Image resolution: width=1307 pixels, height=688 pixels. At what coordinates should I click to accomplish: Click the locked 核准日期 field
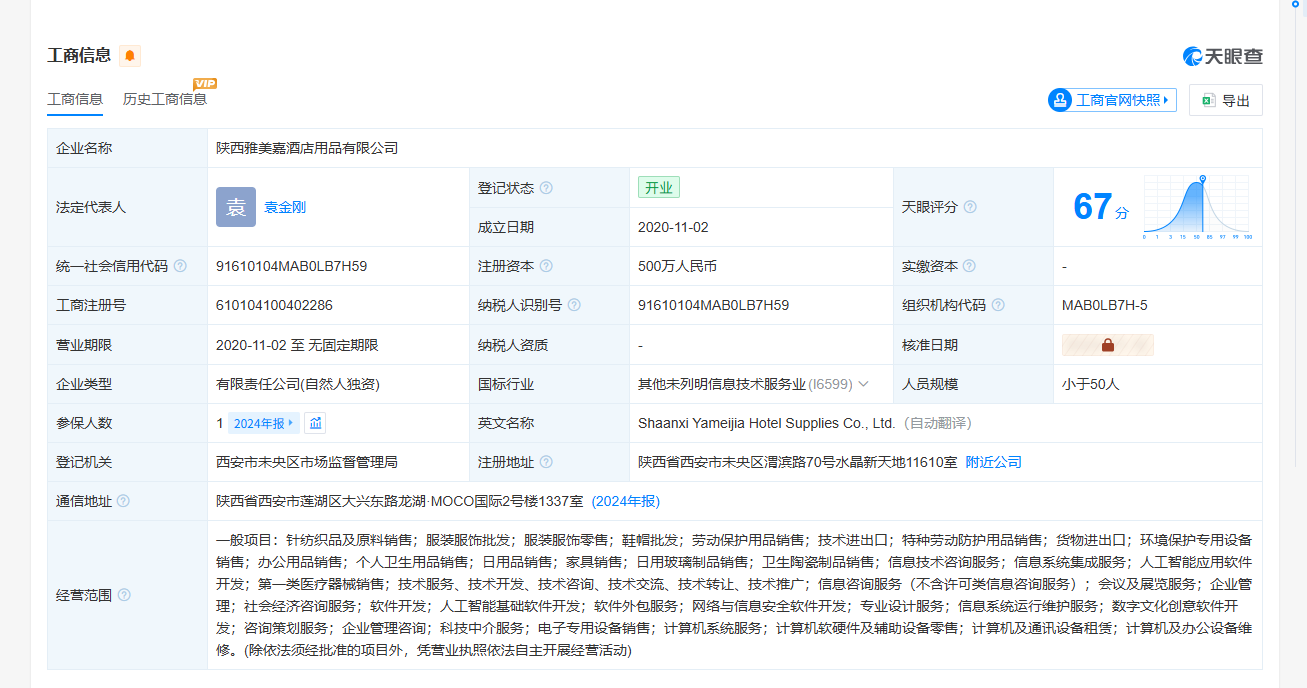[1107, 345]
